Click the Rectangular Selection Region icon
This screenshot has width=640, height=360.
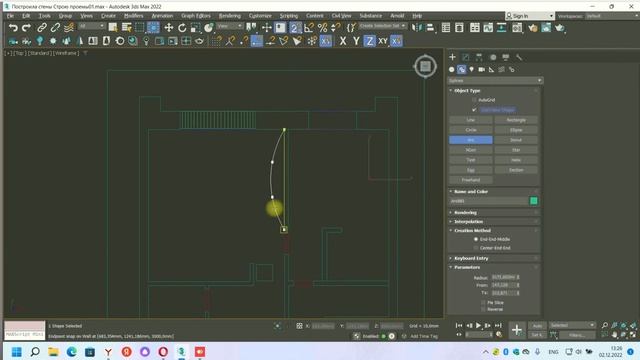pyautogui.click(x=140, y=28)
